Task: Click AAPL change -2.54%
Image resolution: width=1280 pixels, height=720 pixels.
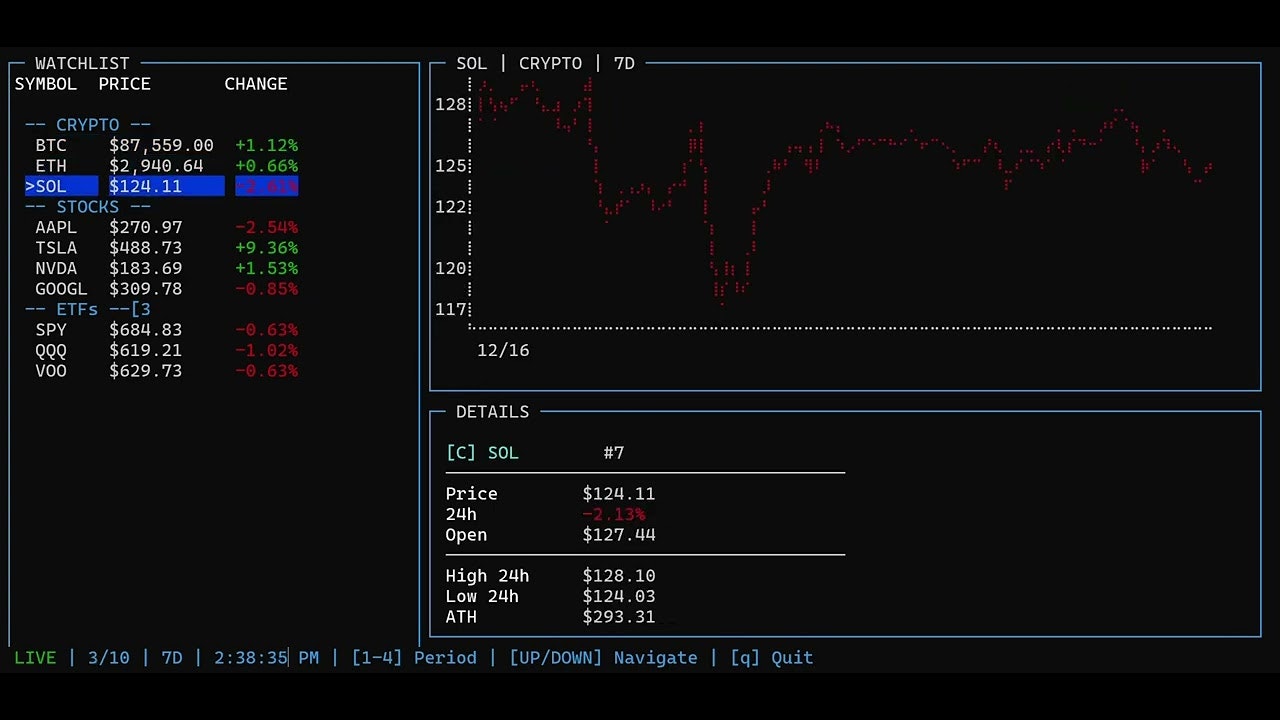Action: [x=266, y=227]
